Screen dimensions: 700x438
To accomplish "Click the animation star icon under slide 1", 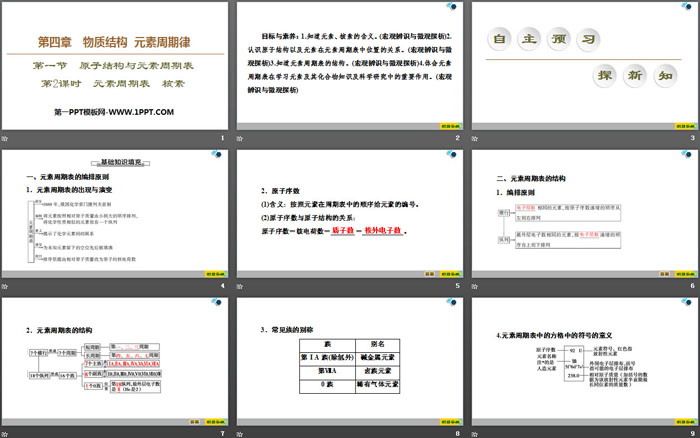I will click(x=5, y=138).
